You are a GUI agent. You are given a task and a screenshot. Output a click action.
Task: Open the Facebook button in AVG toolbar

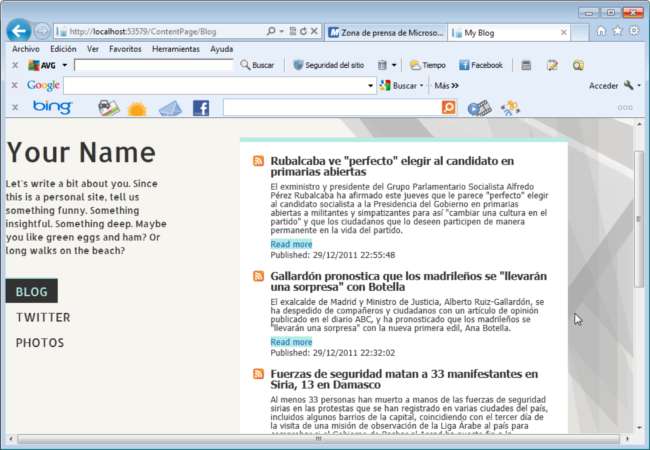point(481,65)
